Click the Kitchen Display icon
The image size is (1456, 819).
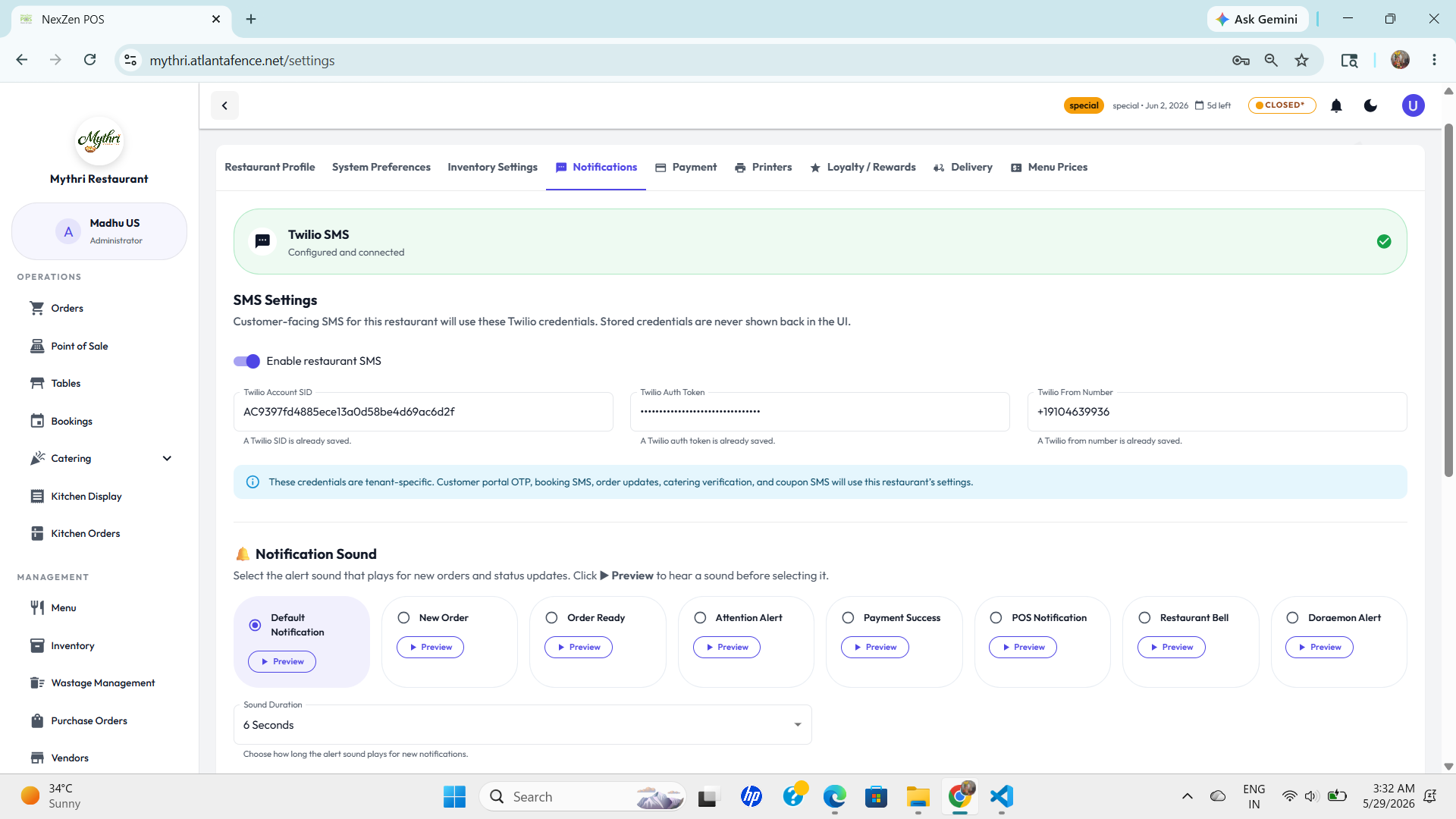[36, 496]
